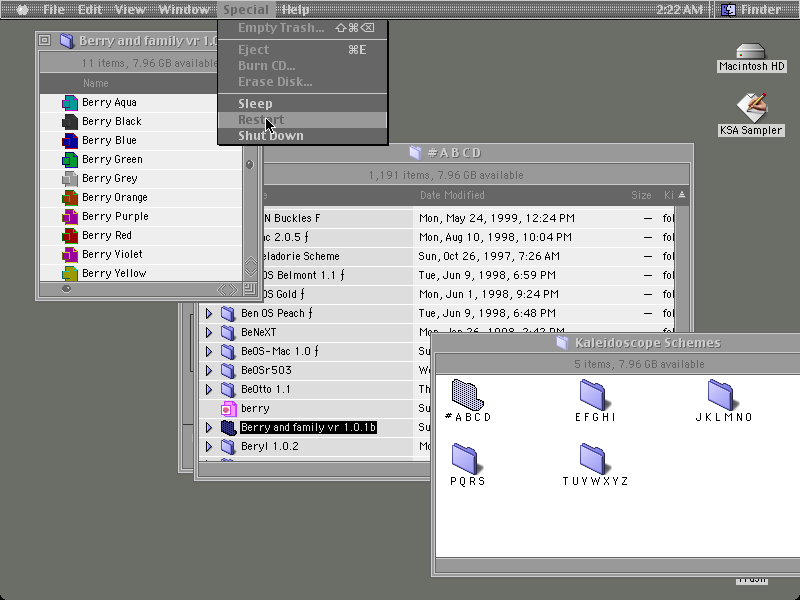Viewport: 800px width, 600px height.
Task: Select the Berry Orange scheme icon
Action: (x=70, y=197)
